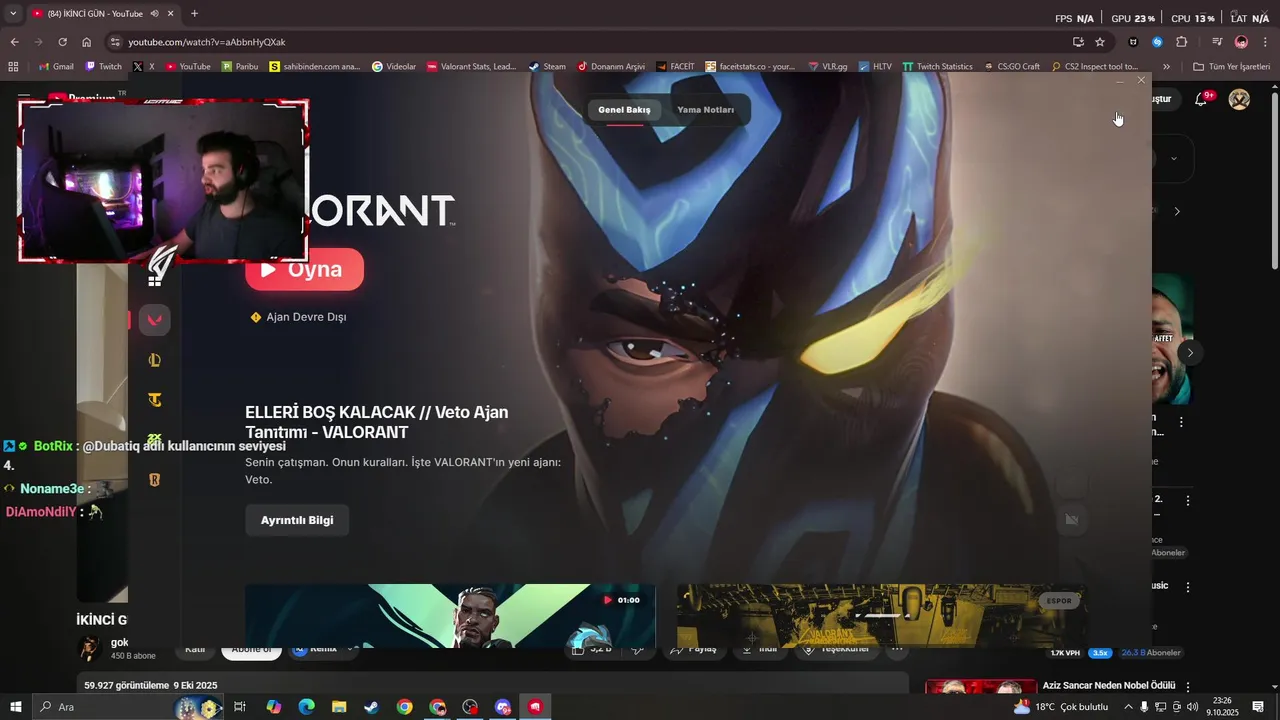Open the Gmail bookmark
The height and width of the screenshot is (720, 1280).
click(x=56, y=67)
